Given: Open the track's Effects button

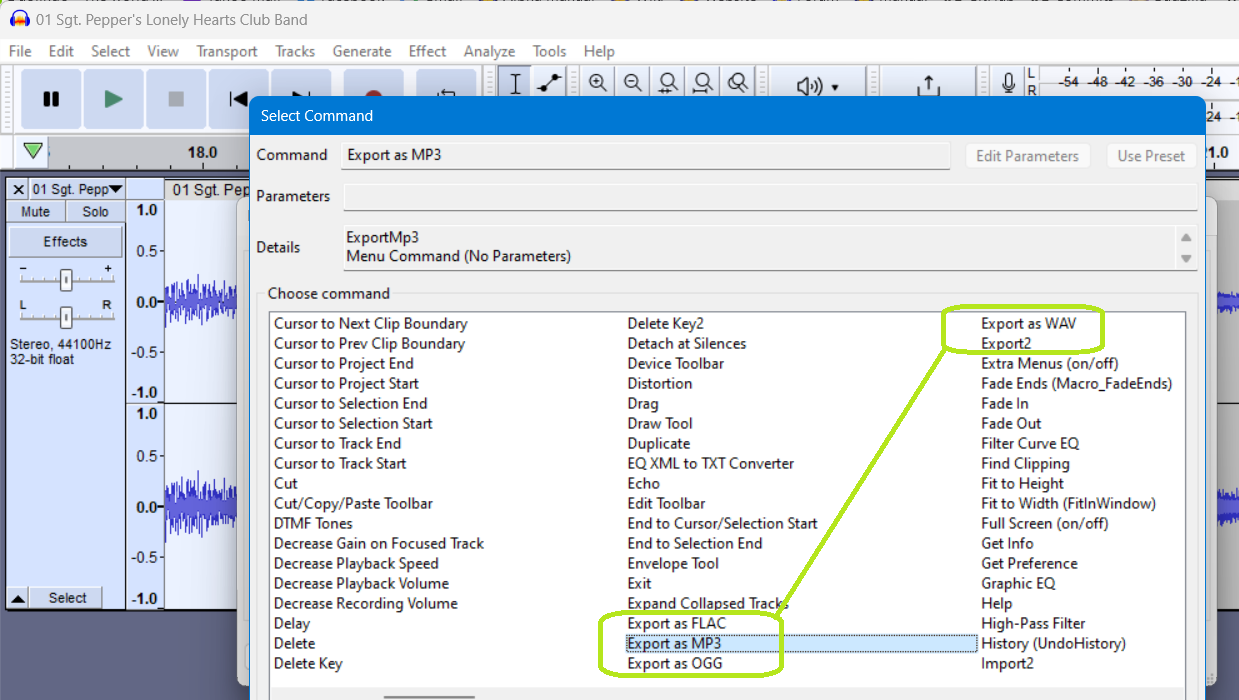Looking at the screenshot, I should click(65, 242).
